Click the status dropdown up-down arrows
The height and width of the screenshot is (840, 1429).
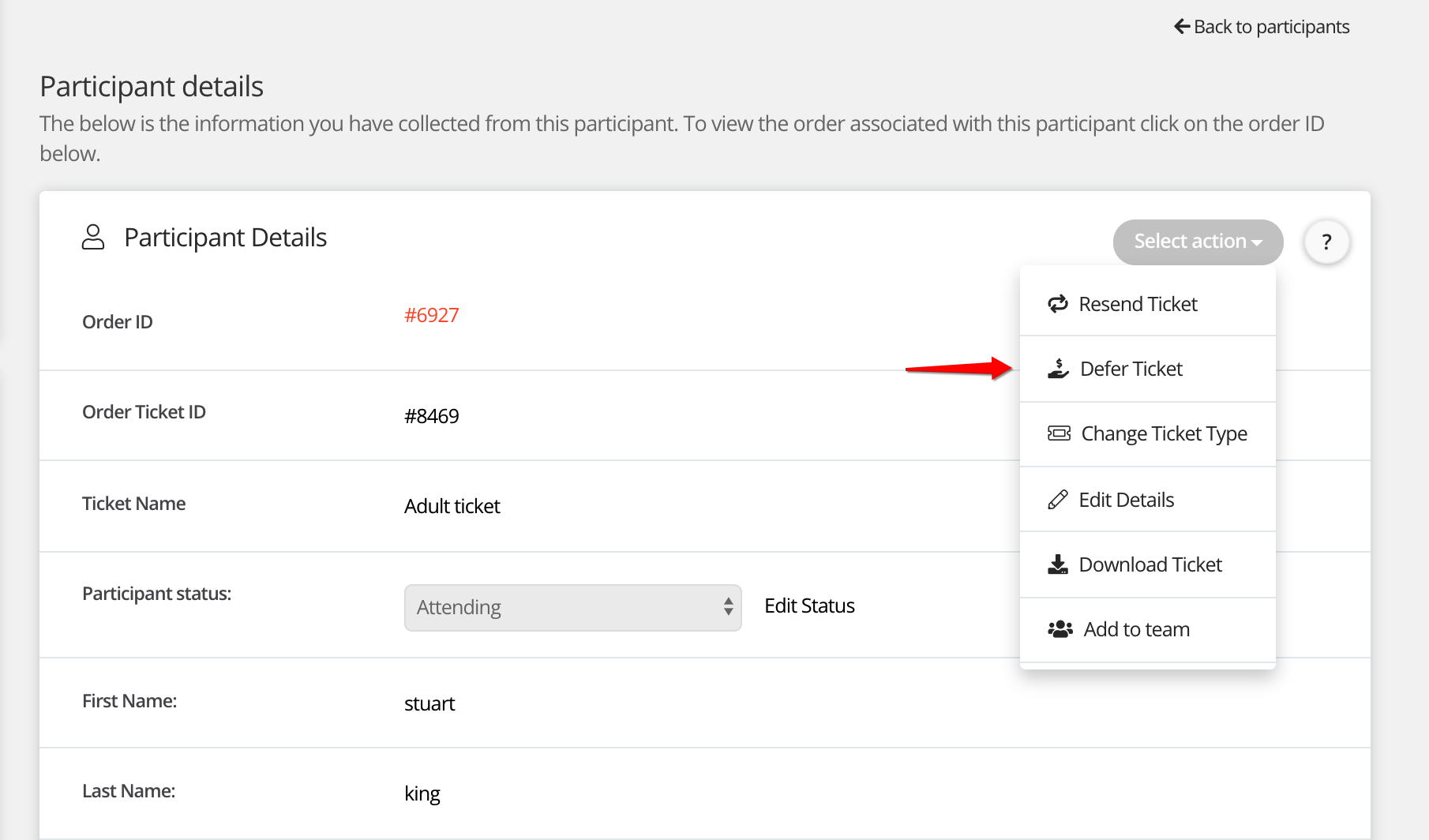tap(728, 607)
